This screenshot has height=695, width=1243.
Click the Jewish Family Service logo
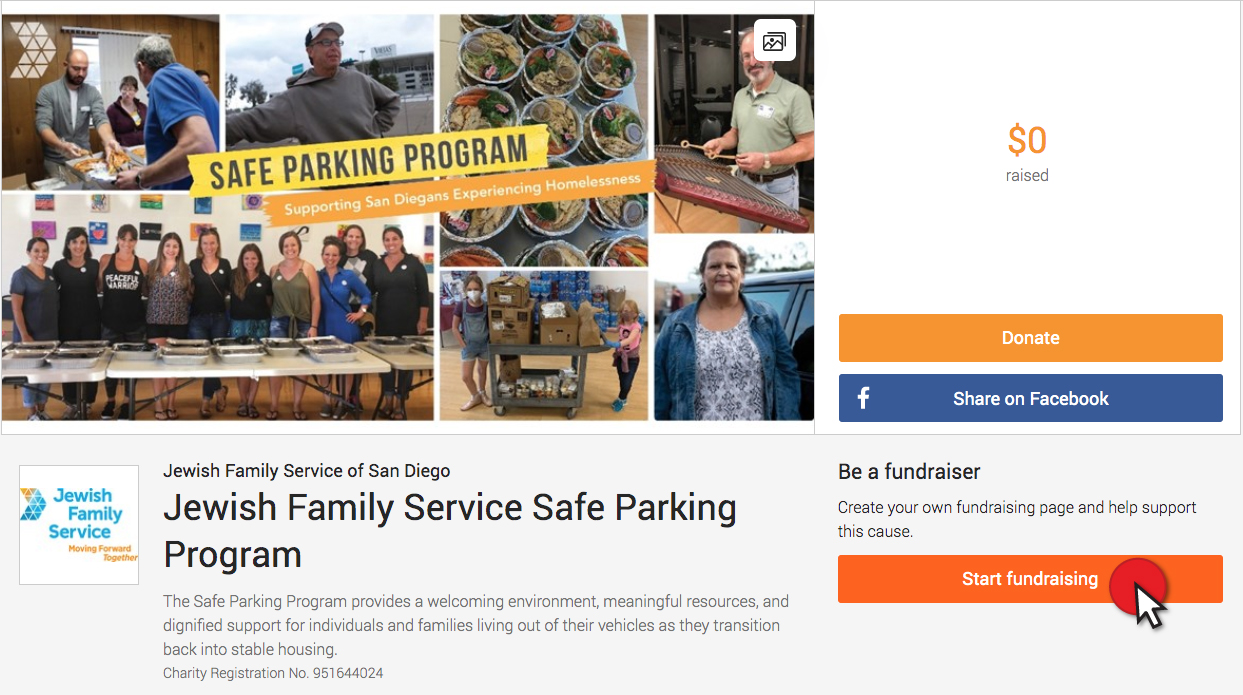coord(79,525)
